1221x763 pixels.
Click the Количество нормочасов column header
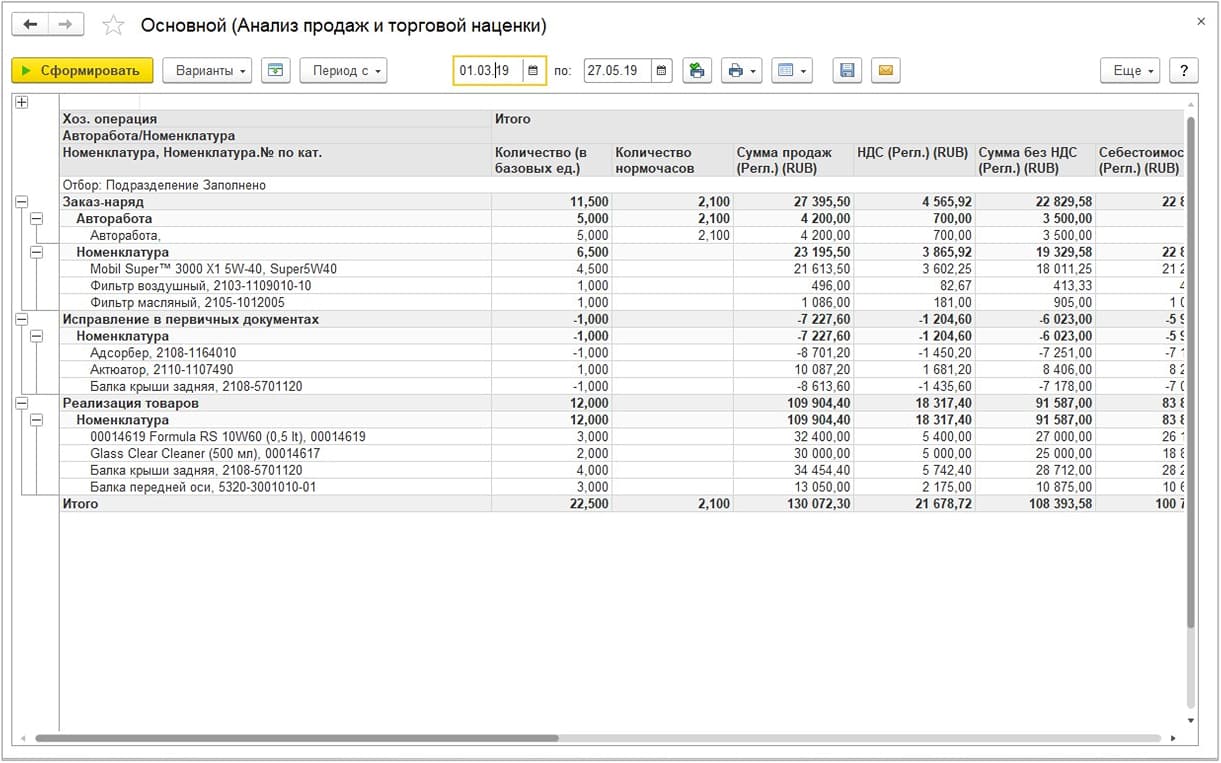pyautogui.click(x=672, y=160)
